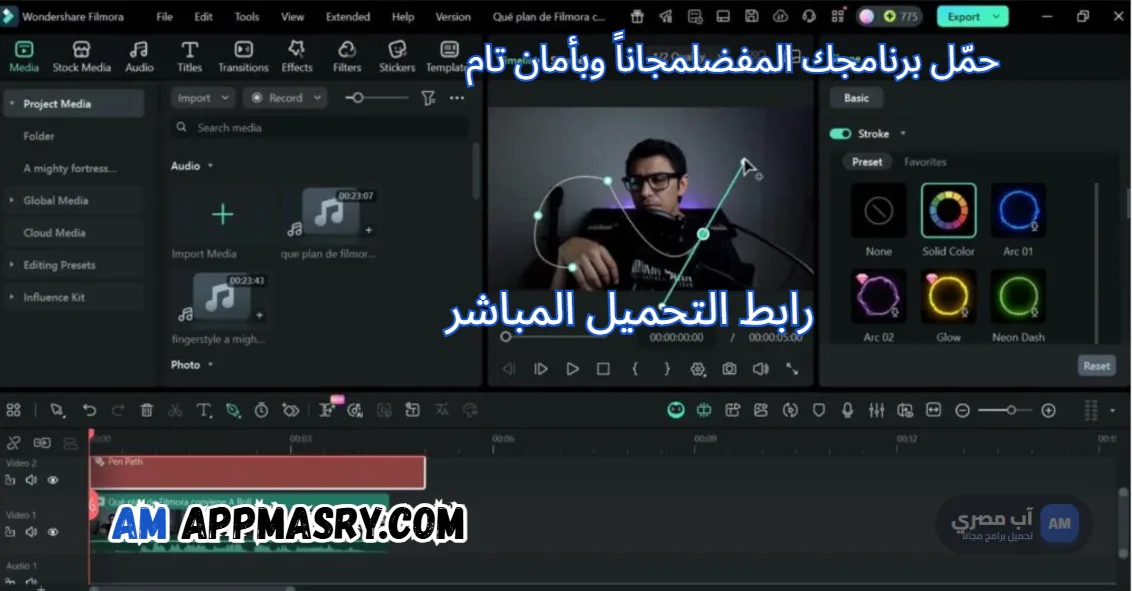Expand the Global Media item
Screen dimensions: 1132x591
12,200
